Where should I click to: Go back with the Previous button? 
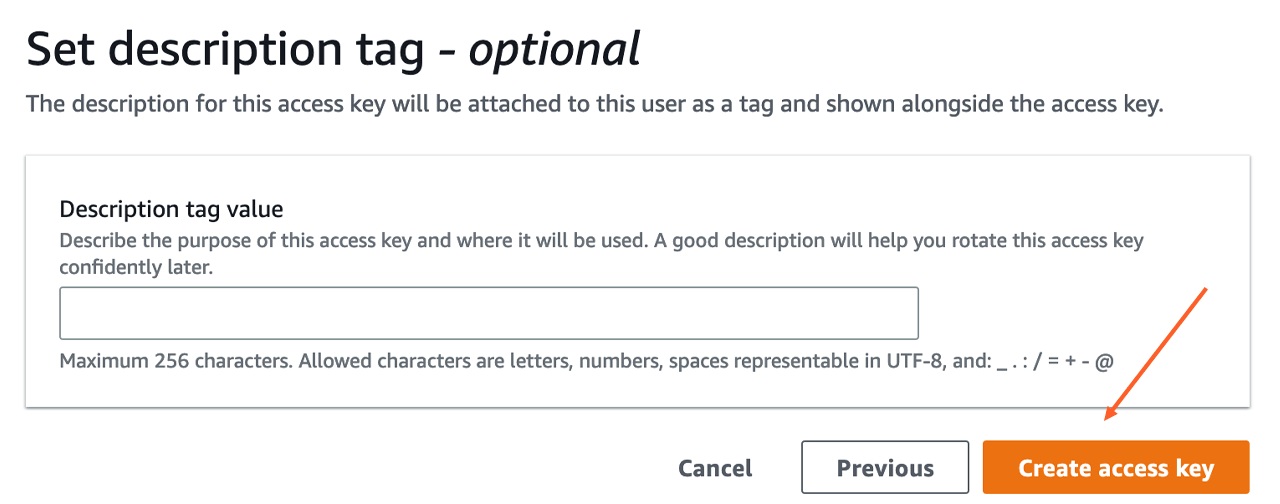pyautogui.click(x=885, y=468)
